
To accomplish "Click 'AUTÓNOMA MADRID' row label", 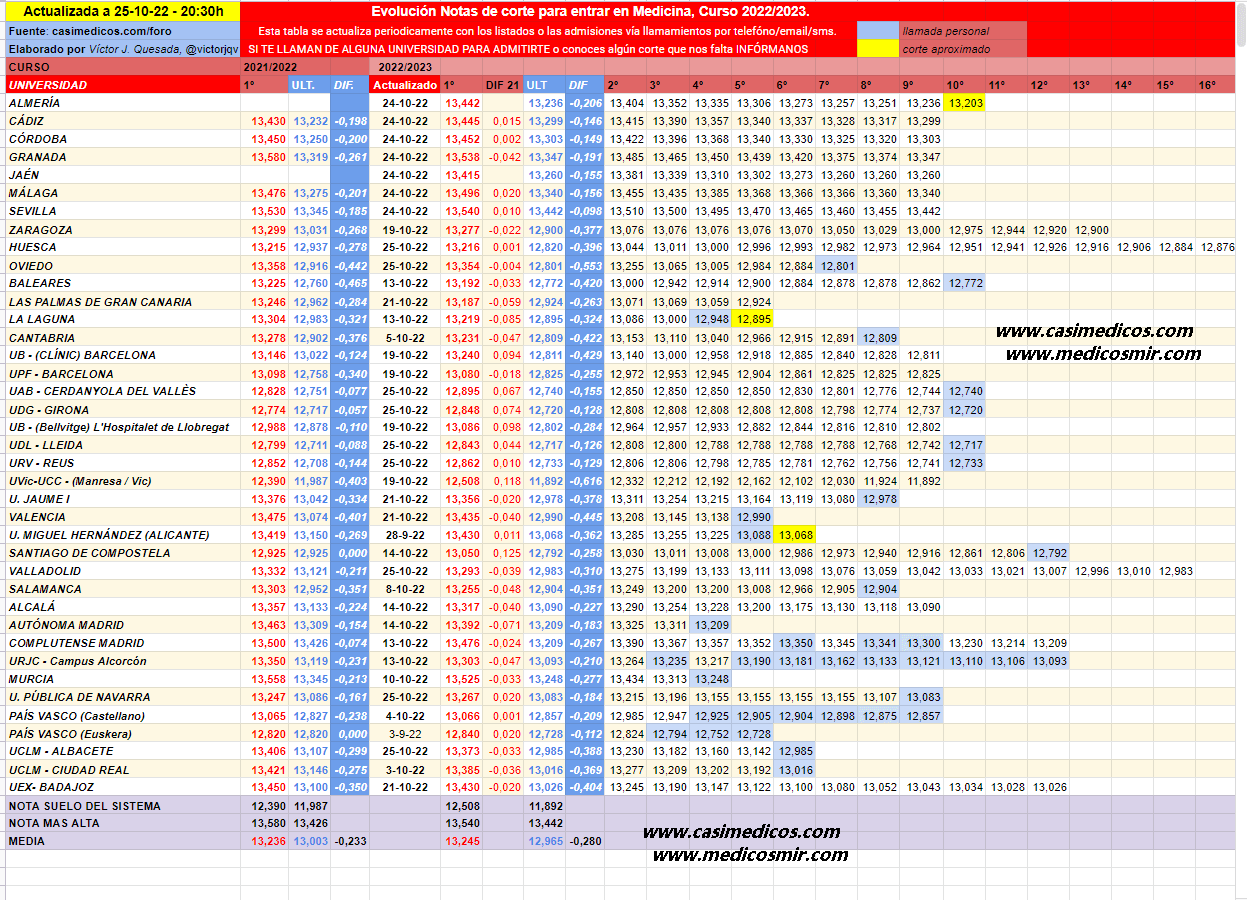I will pyautogui.click(x=66, y=625).
